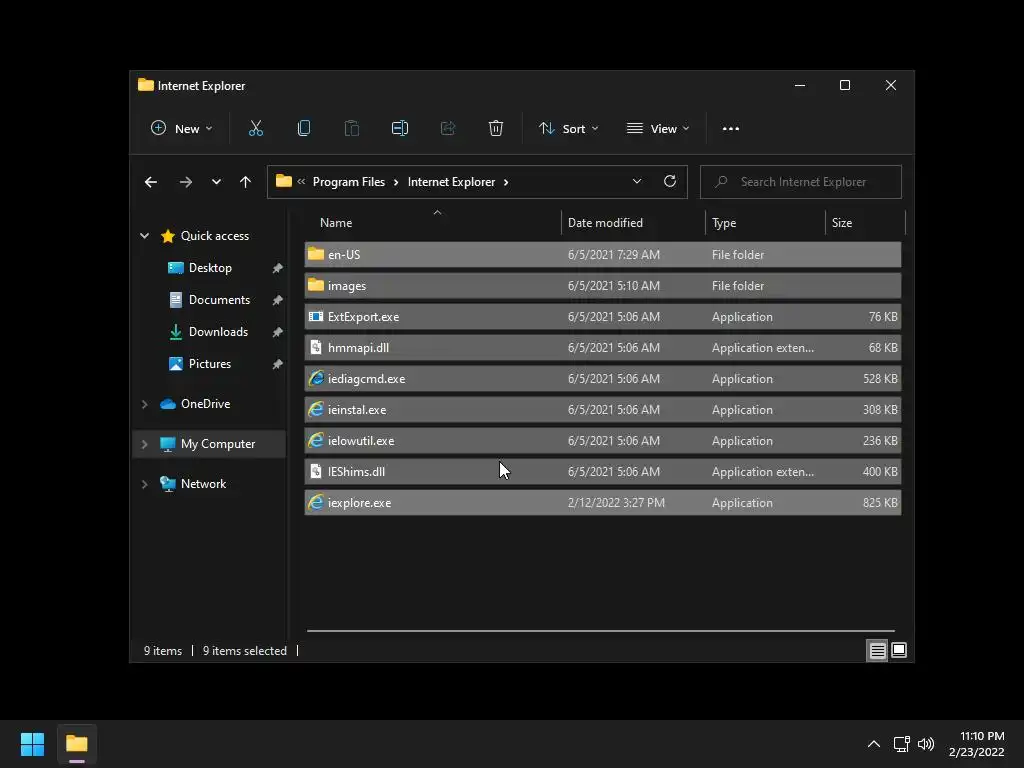The height and width of the screenshot is (768, 1024).
Task: Sort by Date modified column header
Action: pyautogui.click(x=633, y=223)
